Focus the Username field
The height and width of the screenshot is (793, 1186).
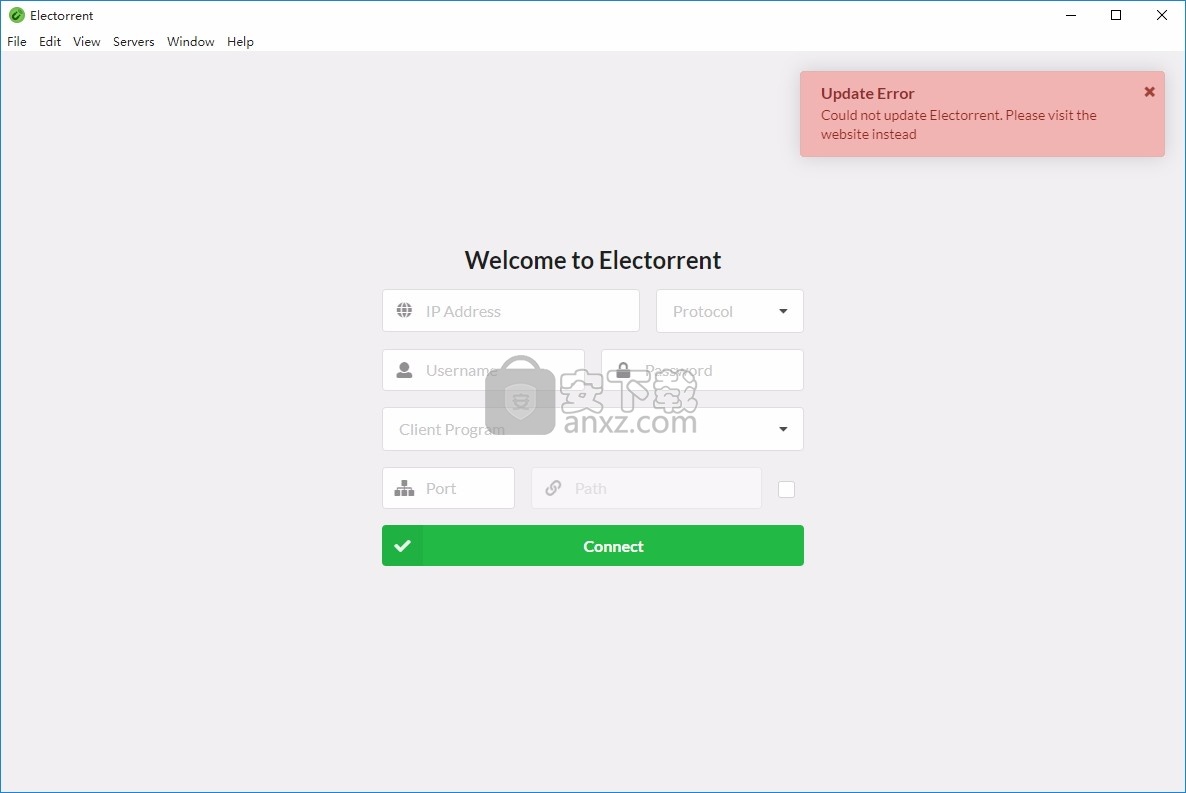tap(483, 370)
